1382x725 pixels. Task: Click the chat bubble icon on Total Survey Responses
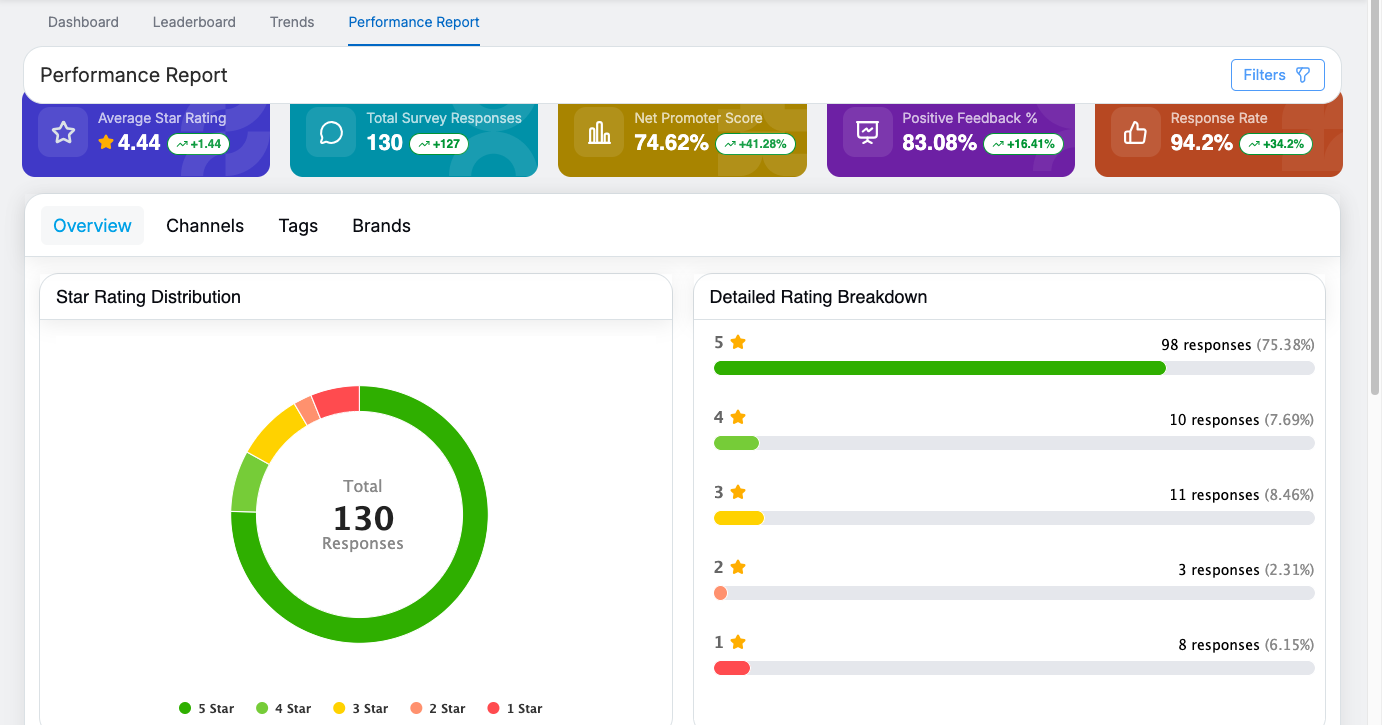click(x=331, y=133)
